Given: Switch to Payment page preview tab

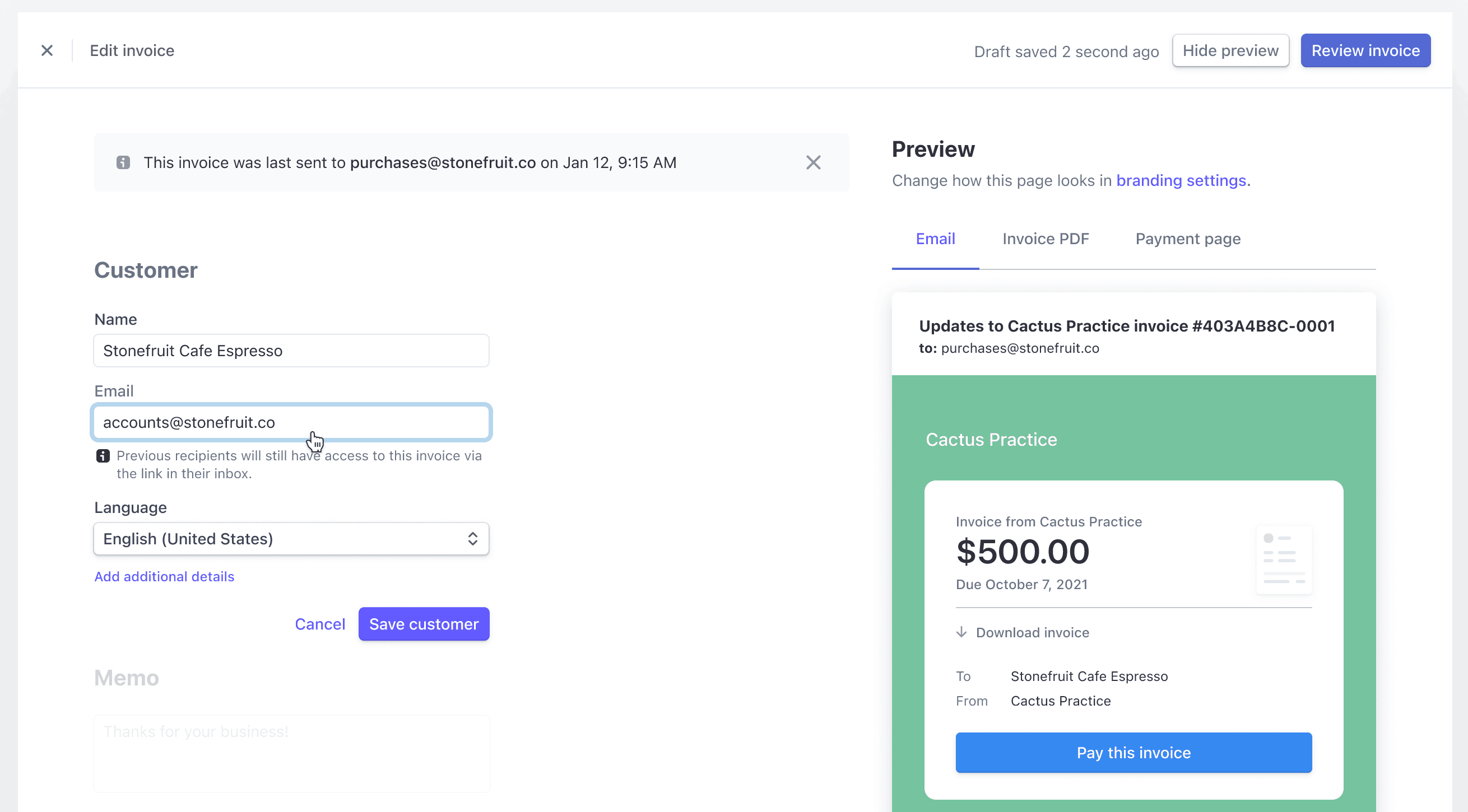Looking at the screenshot, I should pos(1188,239).
